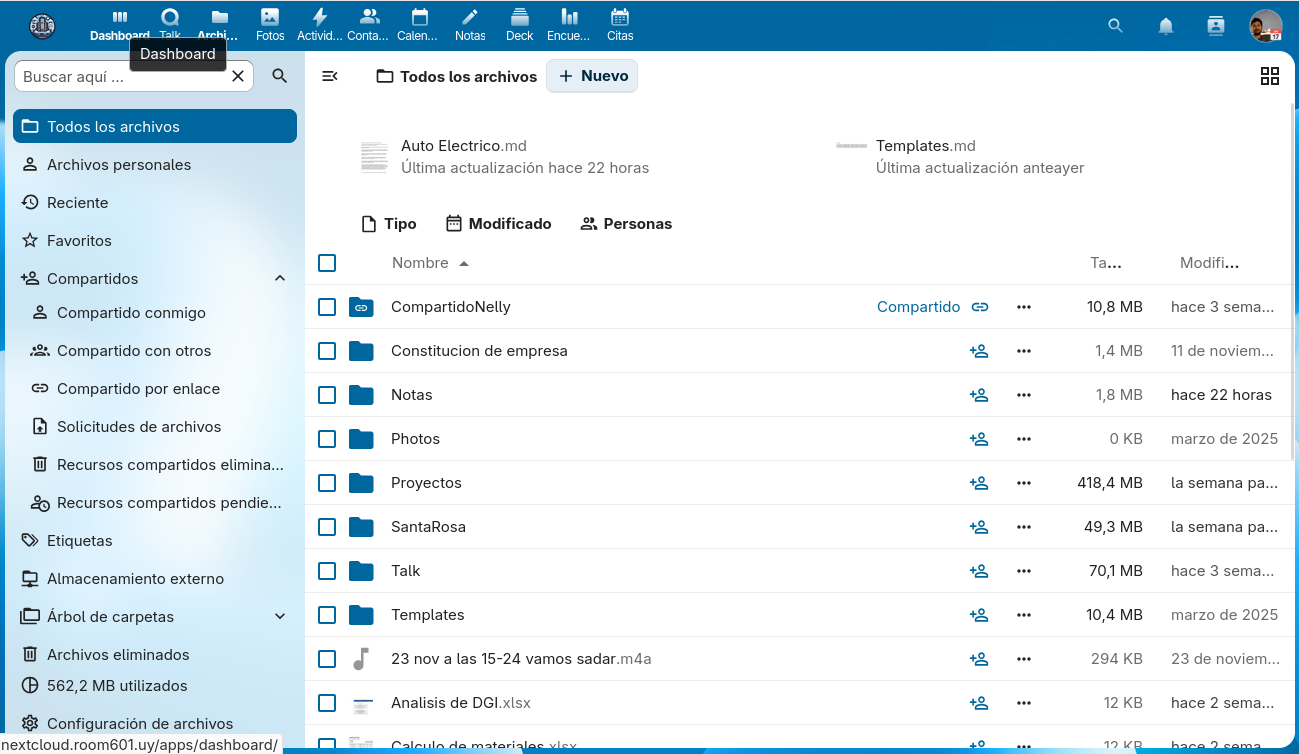Click Compartido label on CompartidoNelly

point(918,307)
